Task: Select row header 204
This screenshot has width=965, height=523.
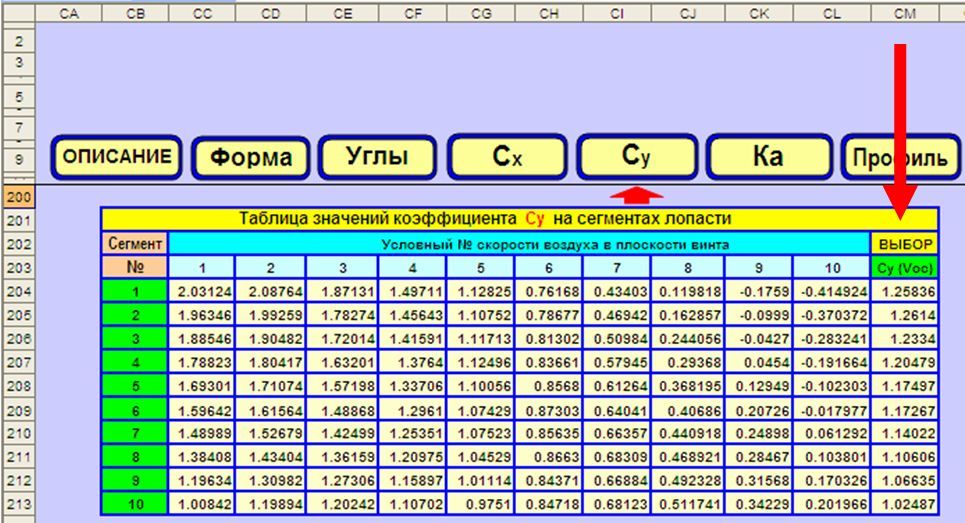Action: coord(18,291)
